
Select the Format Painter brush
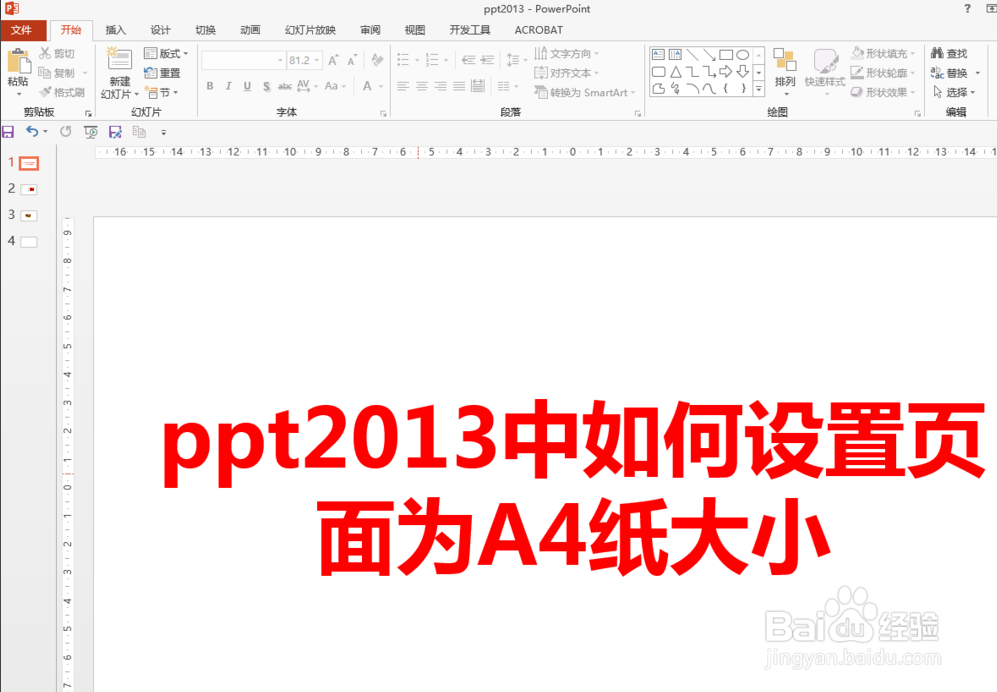62,92
